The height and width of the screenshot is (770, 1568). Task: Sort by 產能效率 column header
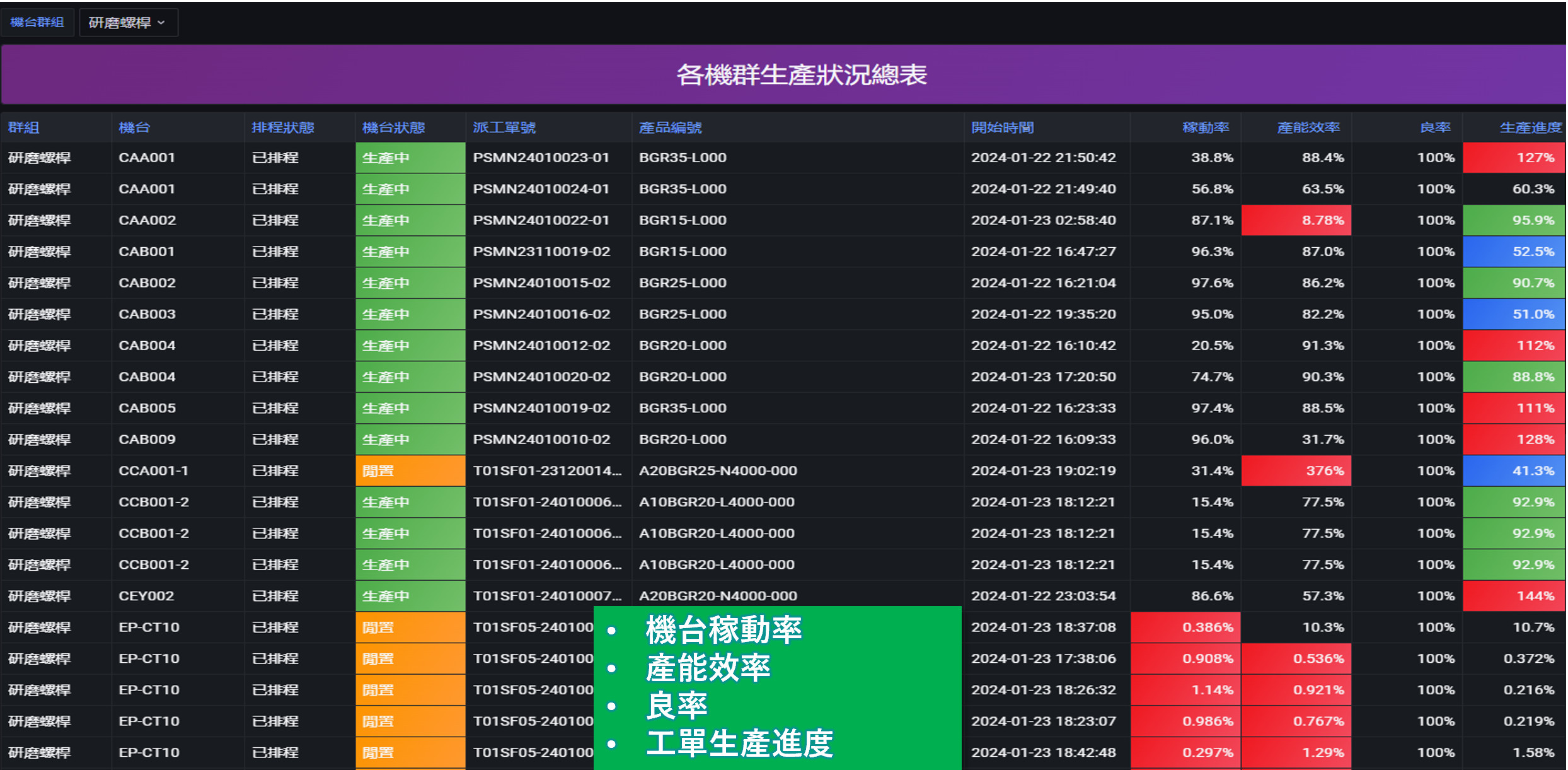pyautogui.click(x=1308, y=127)
